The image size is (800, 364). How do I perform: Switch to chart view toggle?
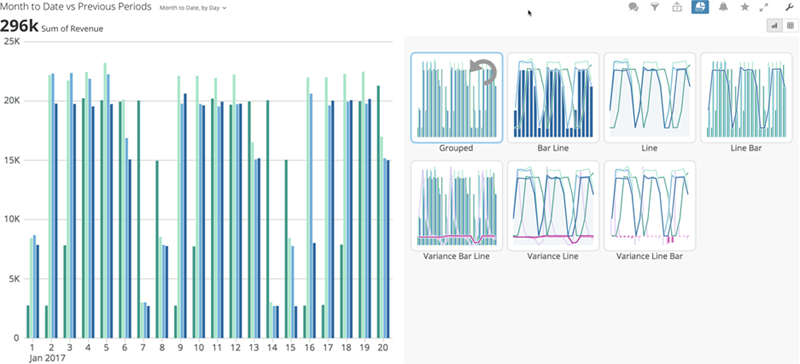pyautogui.click(x=774, y=26)
